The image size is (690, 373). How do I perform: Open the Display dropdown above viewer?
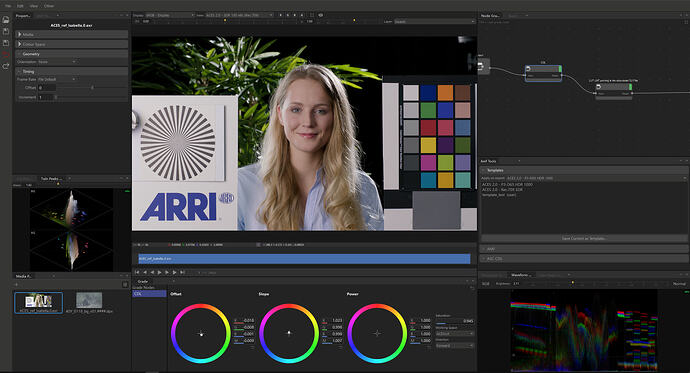tap(169, 15)
